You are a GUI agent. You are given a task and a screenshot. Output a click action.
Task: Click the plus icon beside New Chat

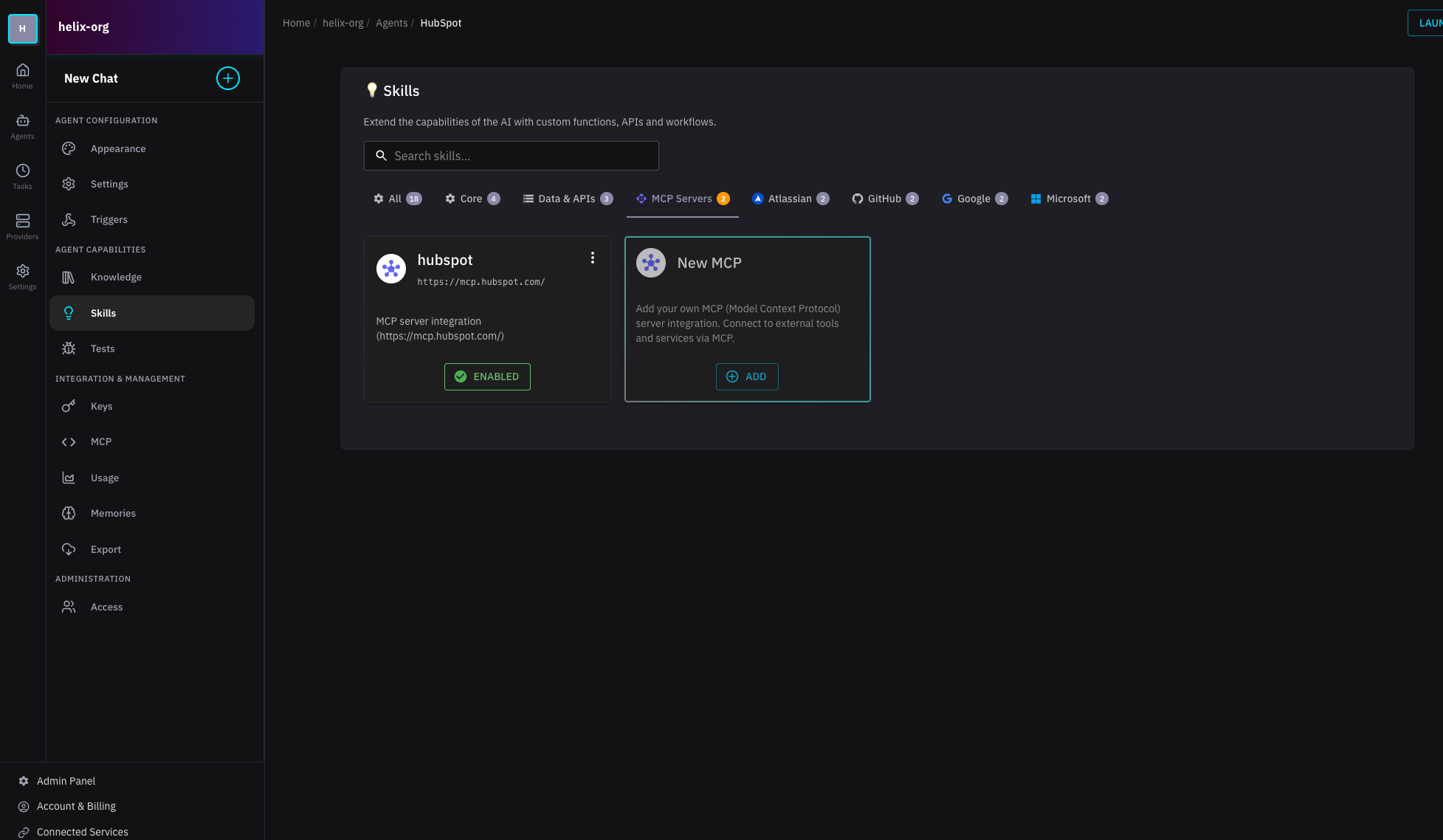227,78
